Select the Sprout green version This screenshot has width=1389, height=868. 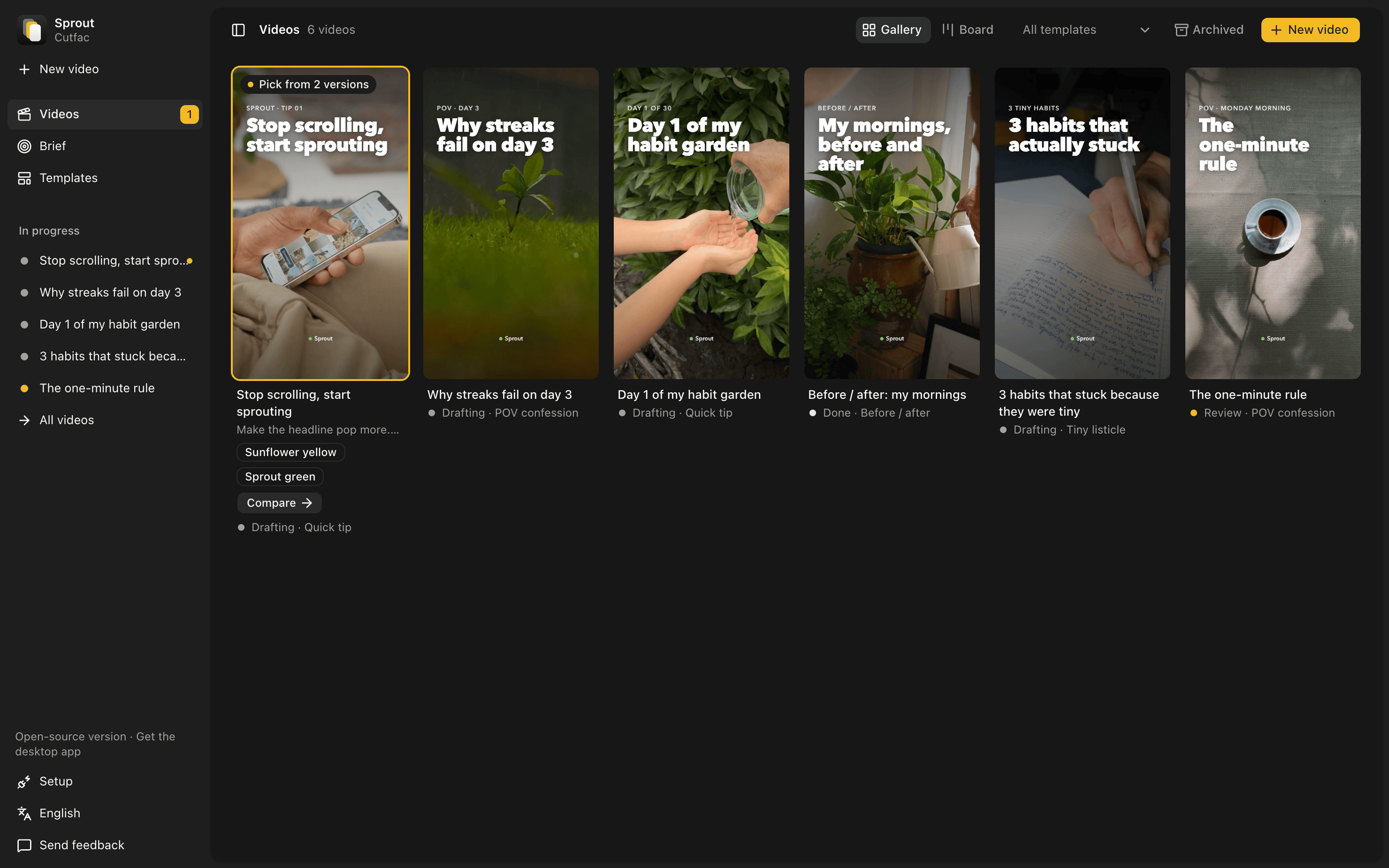pos(280,477)
